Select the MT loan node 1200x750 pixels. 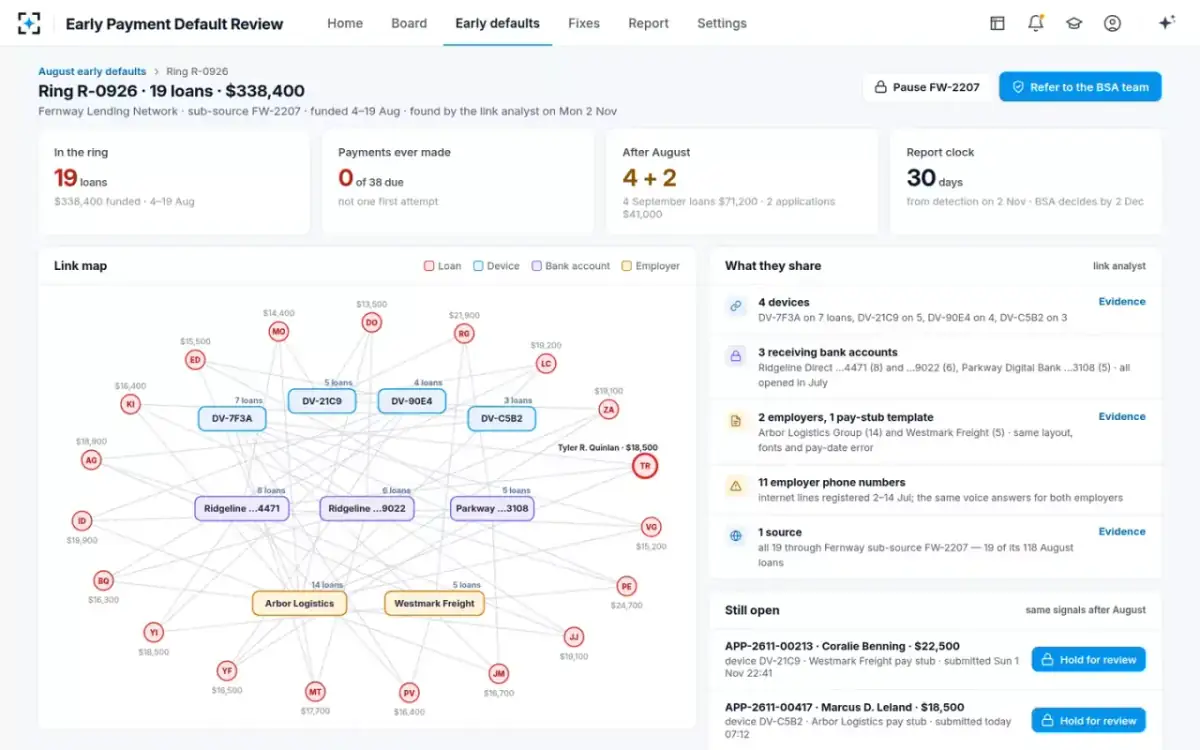tap(315, 691)
